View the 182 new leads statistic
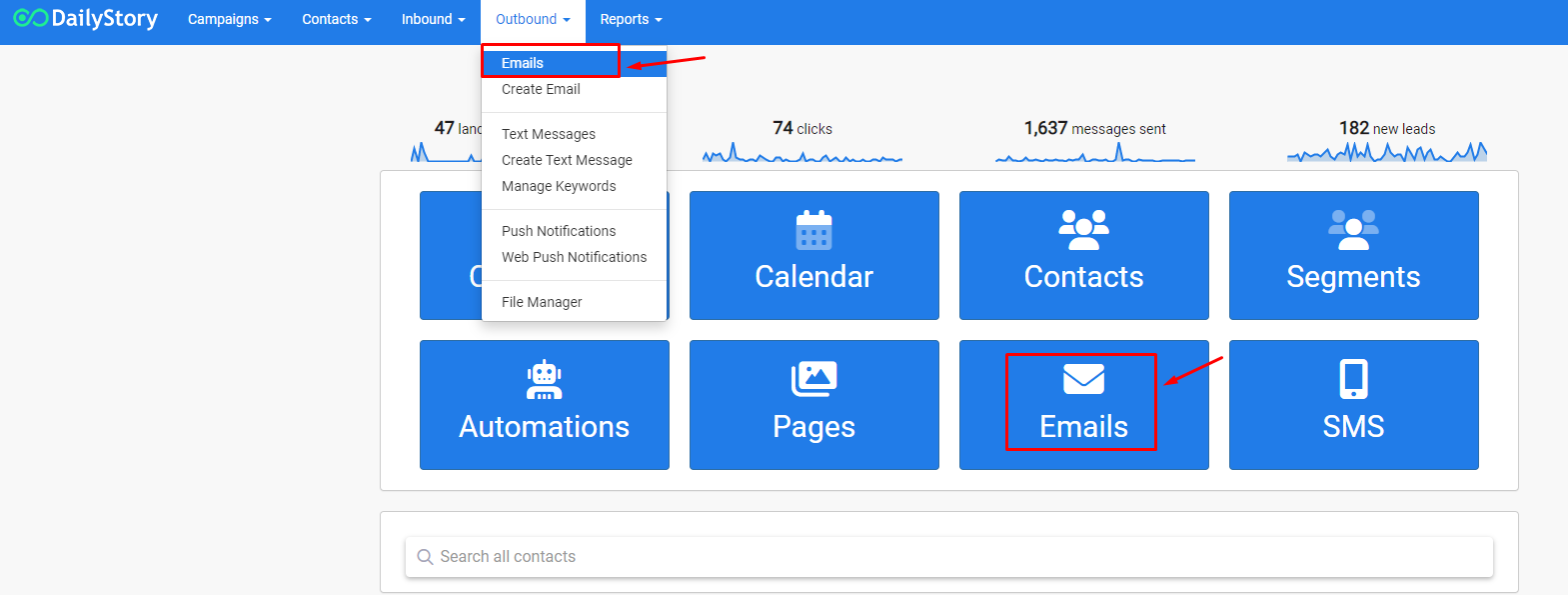1568x595 pixels. [x=1387, y=128]
